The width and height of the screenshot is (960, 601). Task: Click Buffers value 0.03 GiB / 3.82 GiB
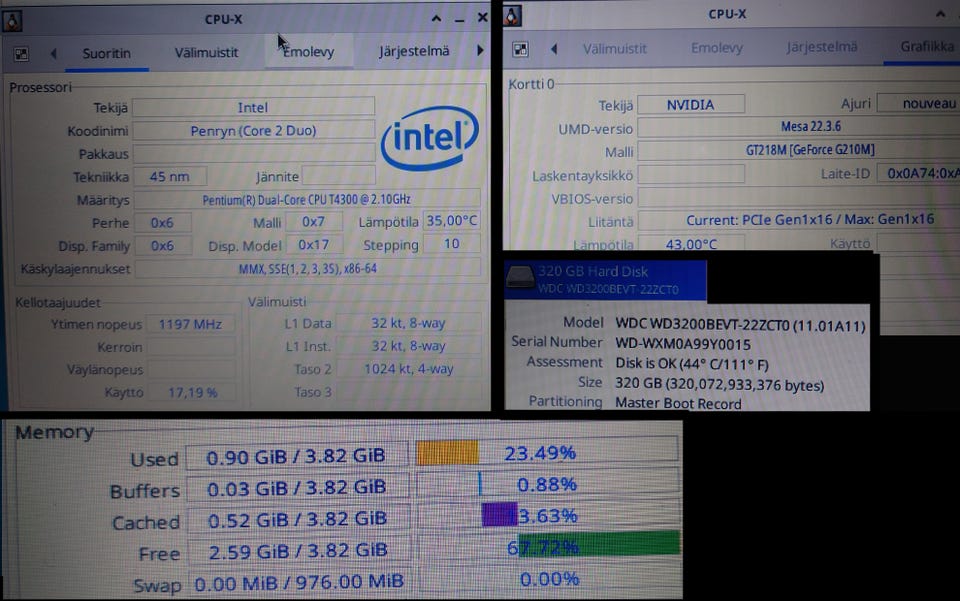coord(298,488)
